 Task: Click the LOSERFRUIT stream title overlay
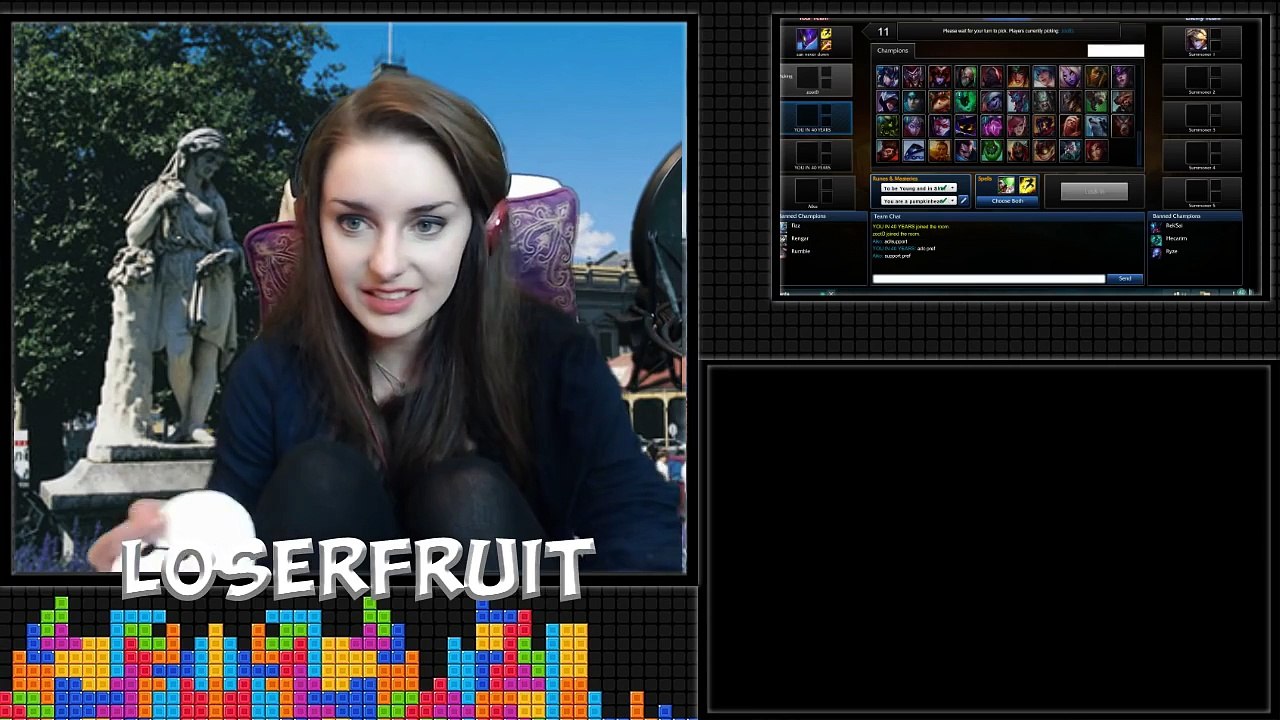point(358,569)
